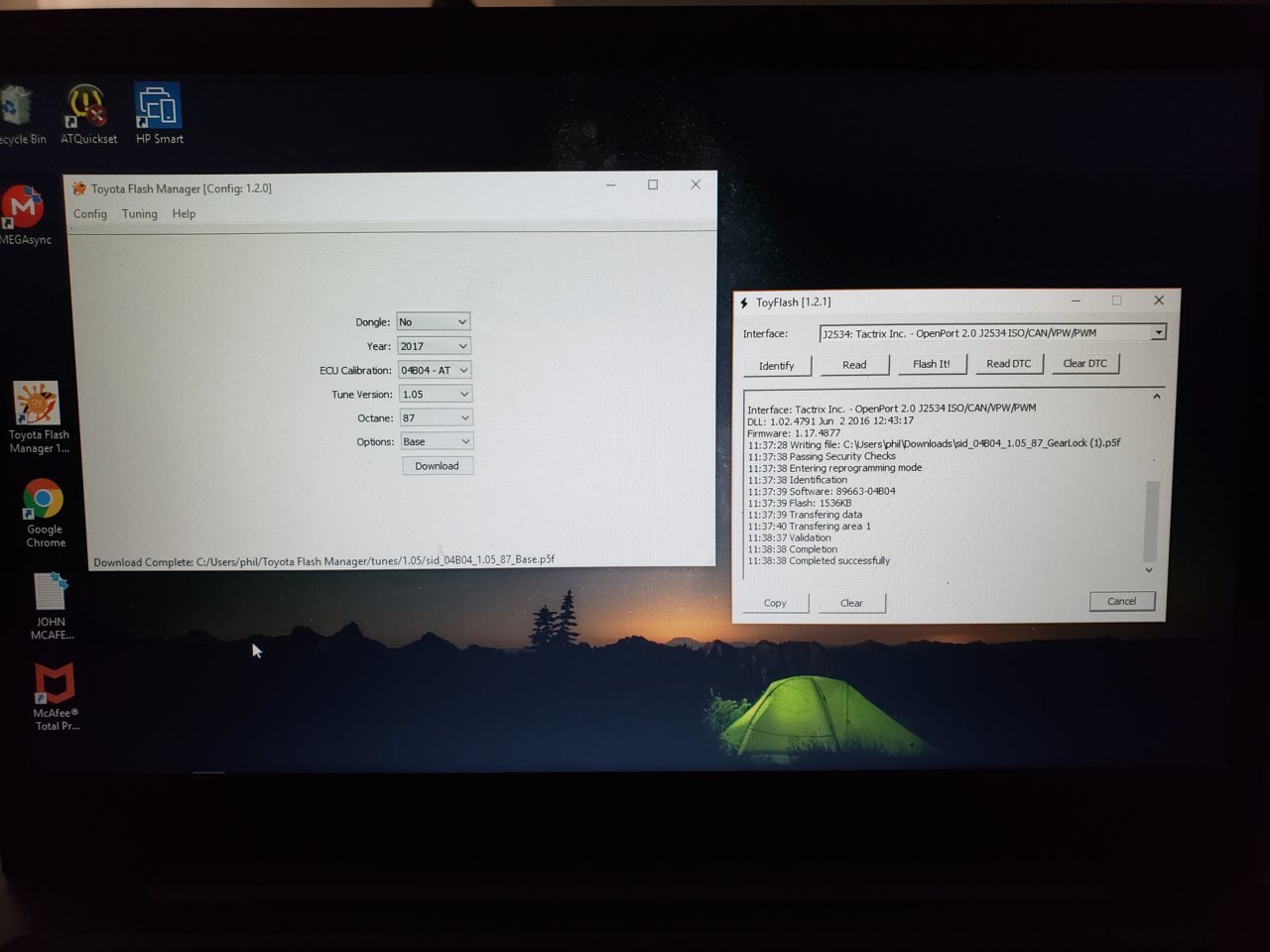Launch the ATQuickset desktop shortcut
Viewport: 1270px width, 952px height.
click(x=88, y=114)
